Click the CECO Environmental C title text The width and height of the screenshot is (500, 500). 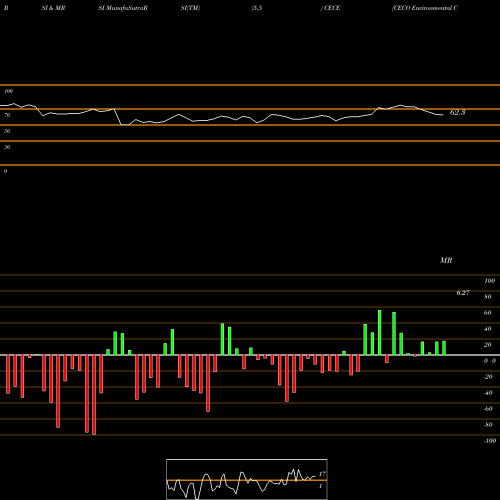(x=425, y=8)
